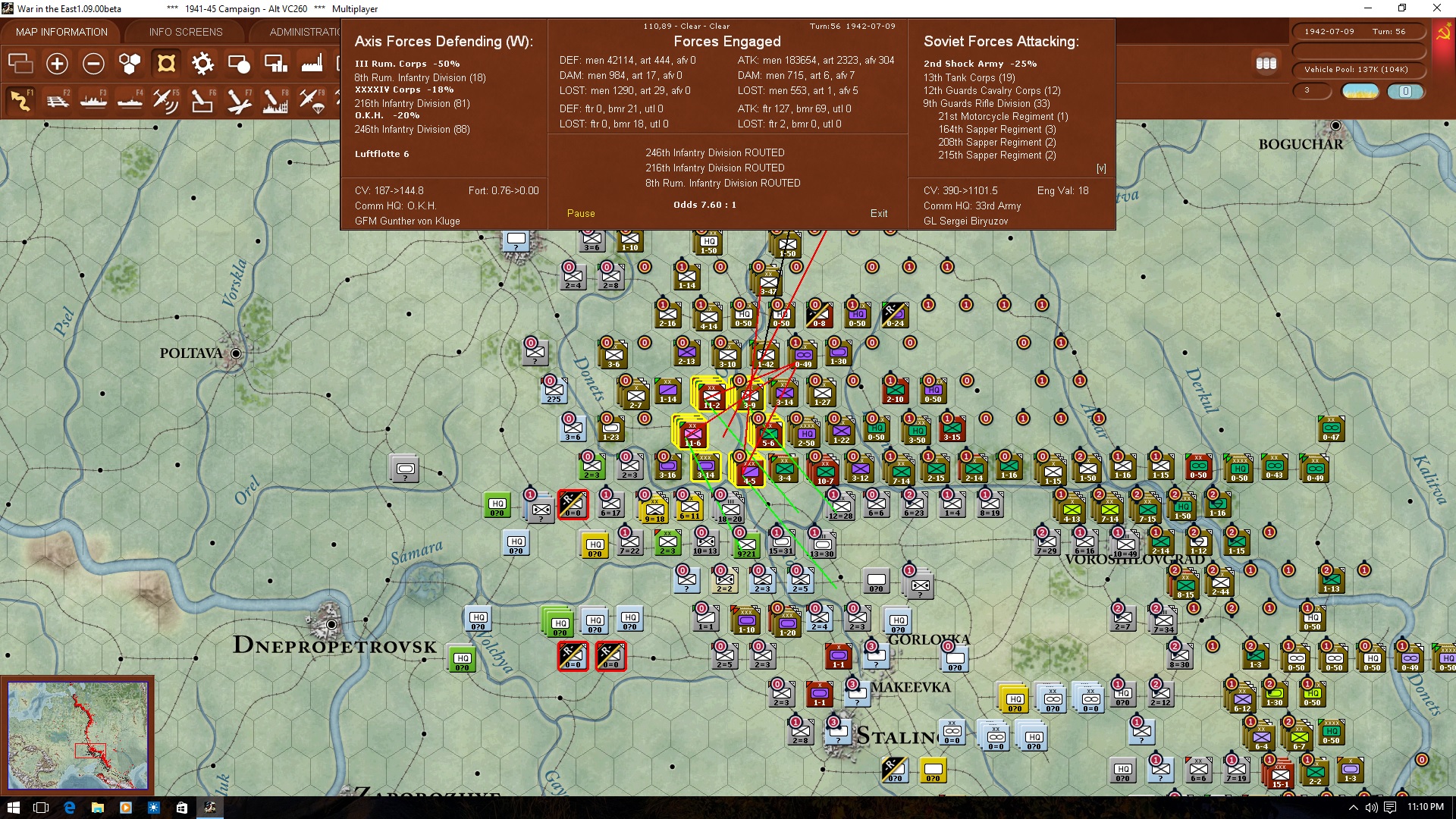Image resolution: width=1456 pixels, height=819 pixels.
Task: Switch to the MAP INFORMATION tab
Action: (61, 32)
